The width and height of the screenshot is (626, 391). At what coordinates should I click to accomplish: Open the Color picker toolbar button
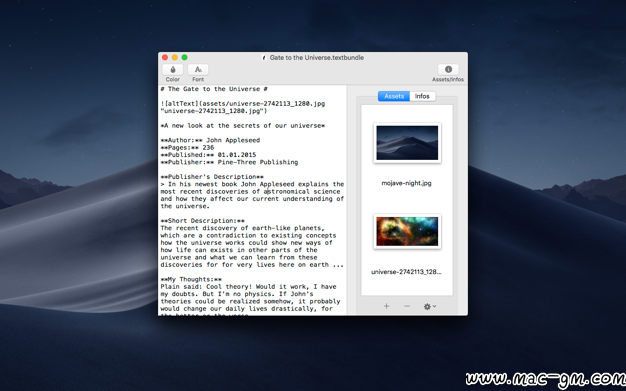pyautogui.click(x=173, y=70)
